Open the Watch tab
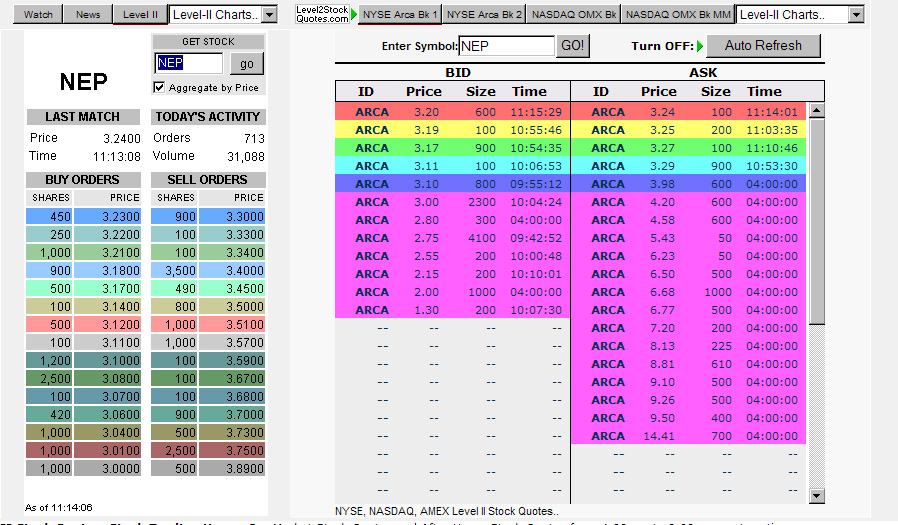Screen dimensions: 898x525 [x=38, y=14]
